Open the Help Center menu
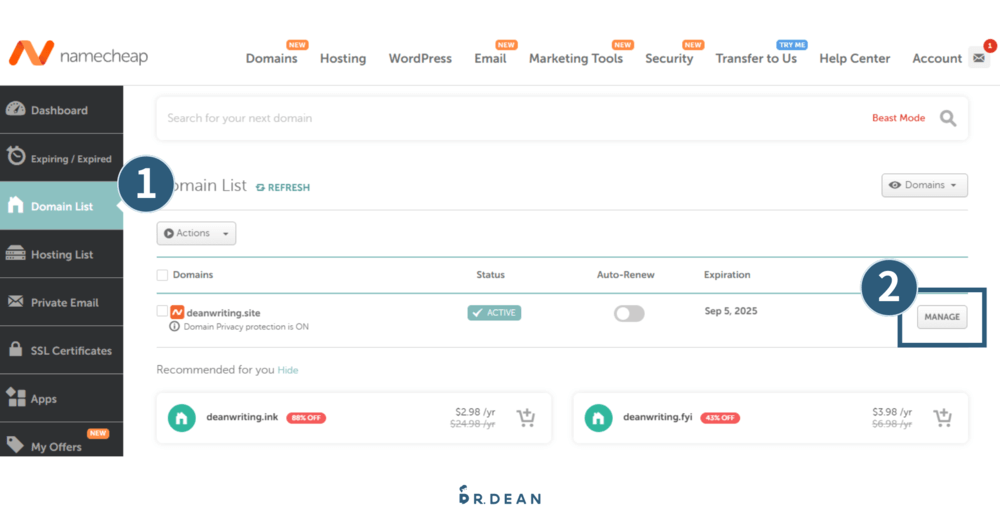The height and width of the screenshot is (521, 1000). [x=855, y=58]
